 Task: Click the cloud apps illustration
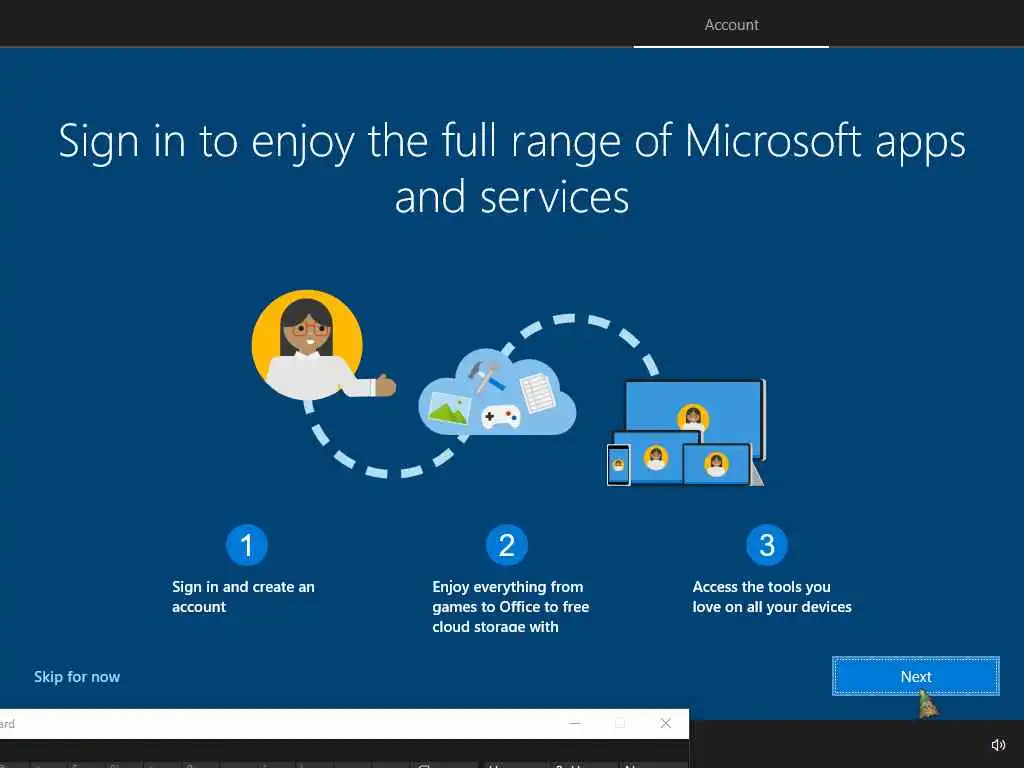(x=497, y=394)
